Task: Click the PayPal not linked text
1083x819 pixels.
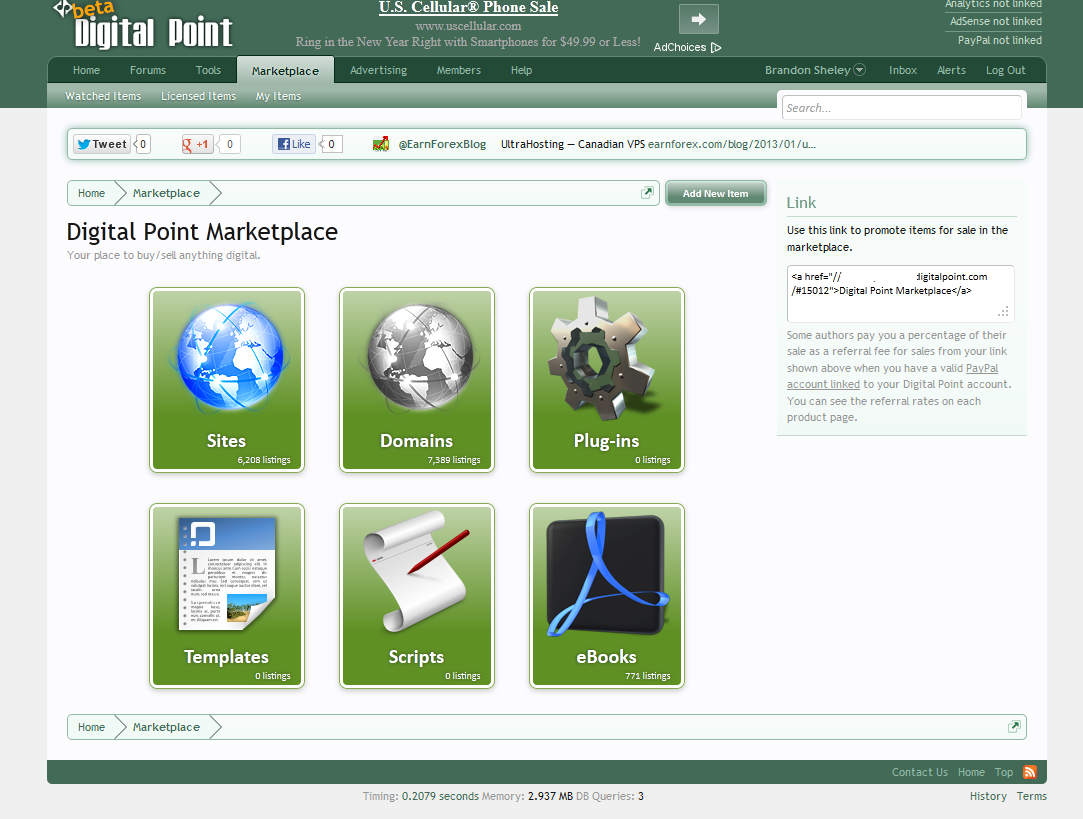Action: click(x=999, y=40)
